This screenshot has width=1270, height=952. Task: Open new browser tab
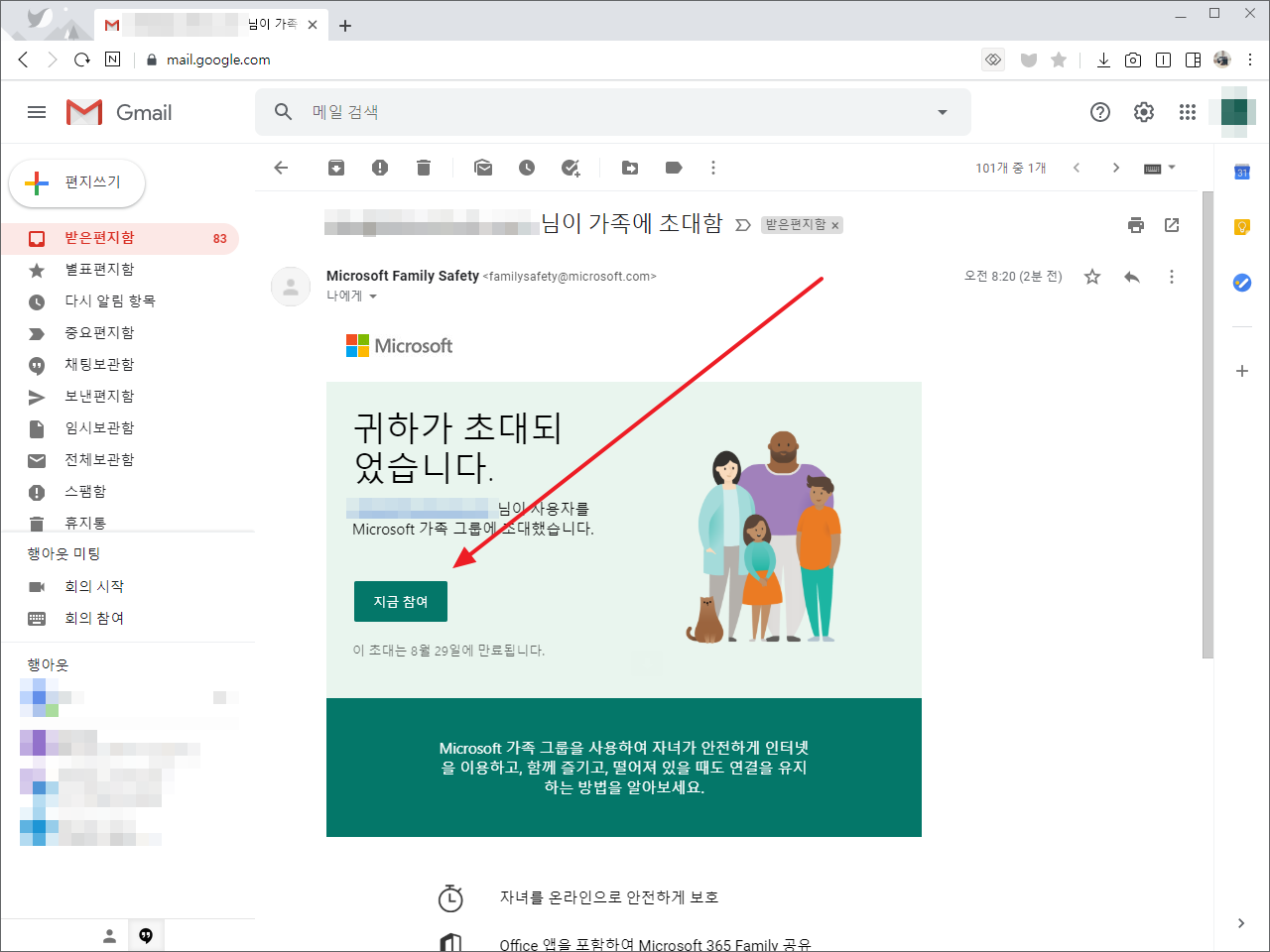345,26
